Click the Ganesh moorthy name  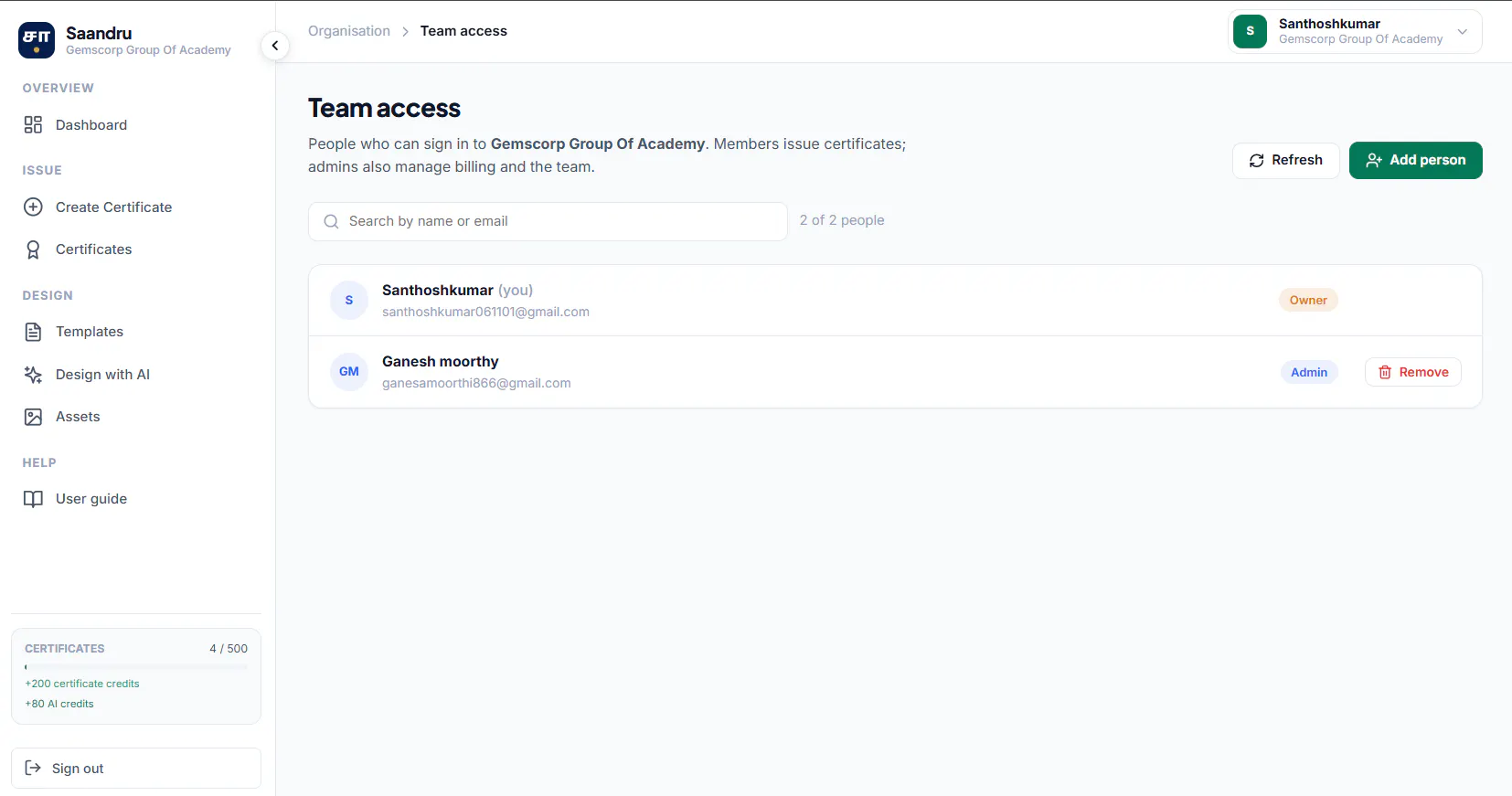click(x=441, y=362)
